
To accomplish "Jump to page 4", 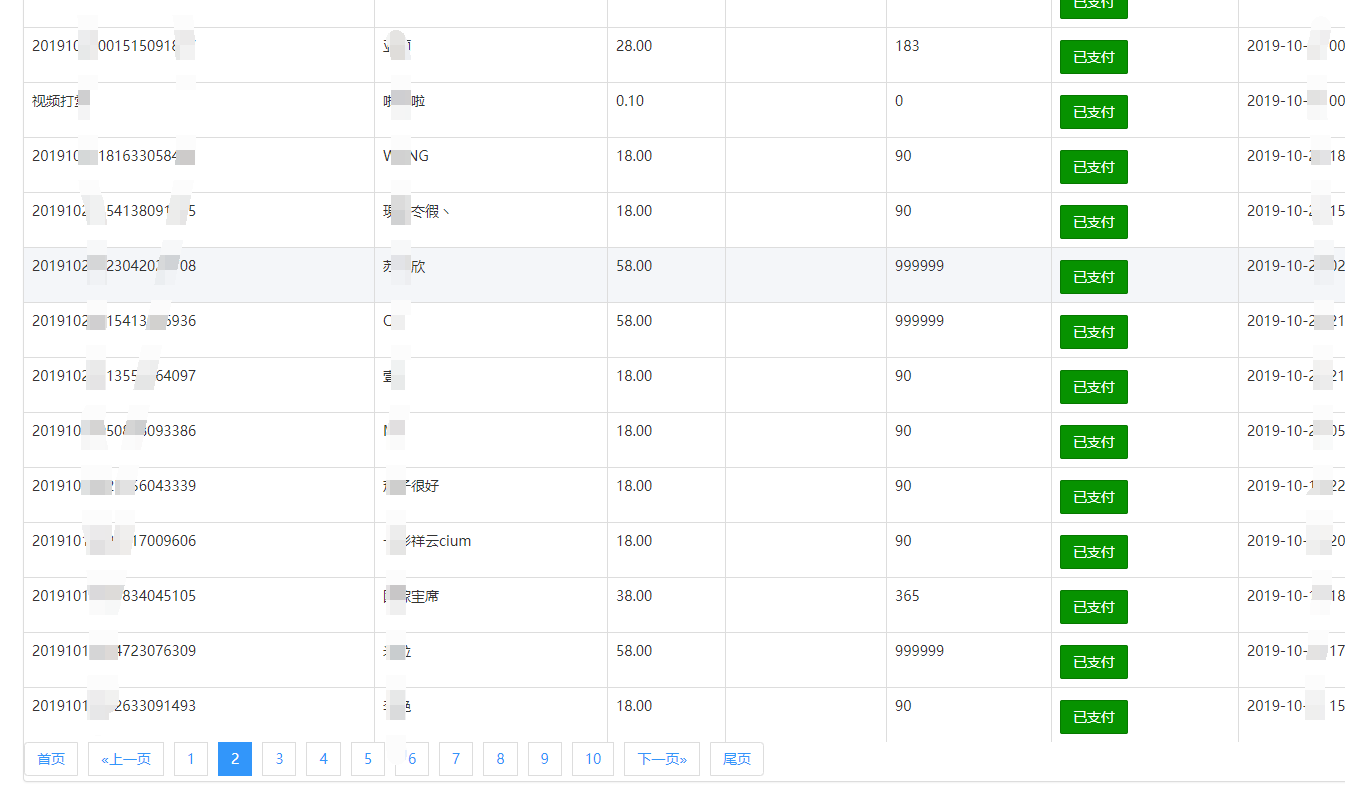I will (323, 759).
